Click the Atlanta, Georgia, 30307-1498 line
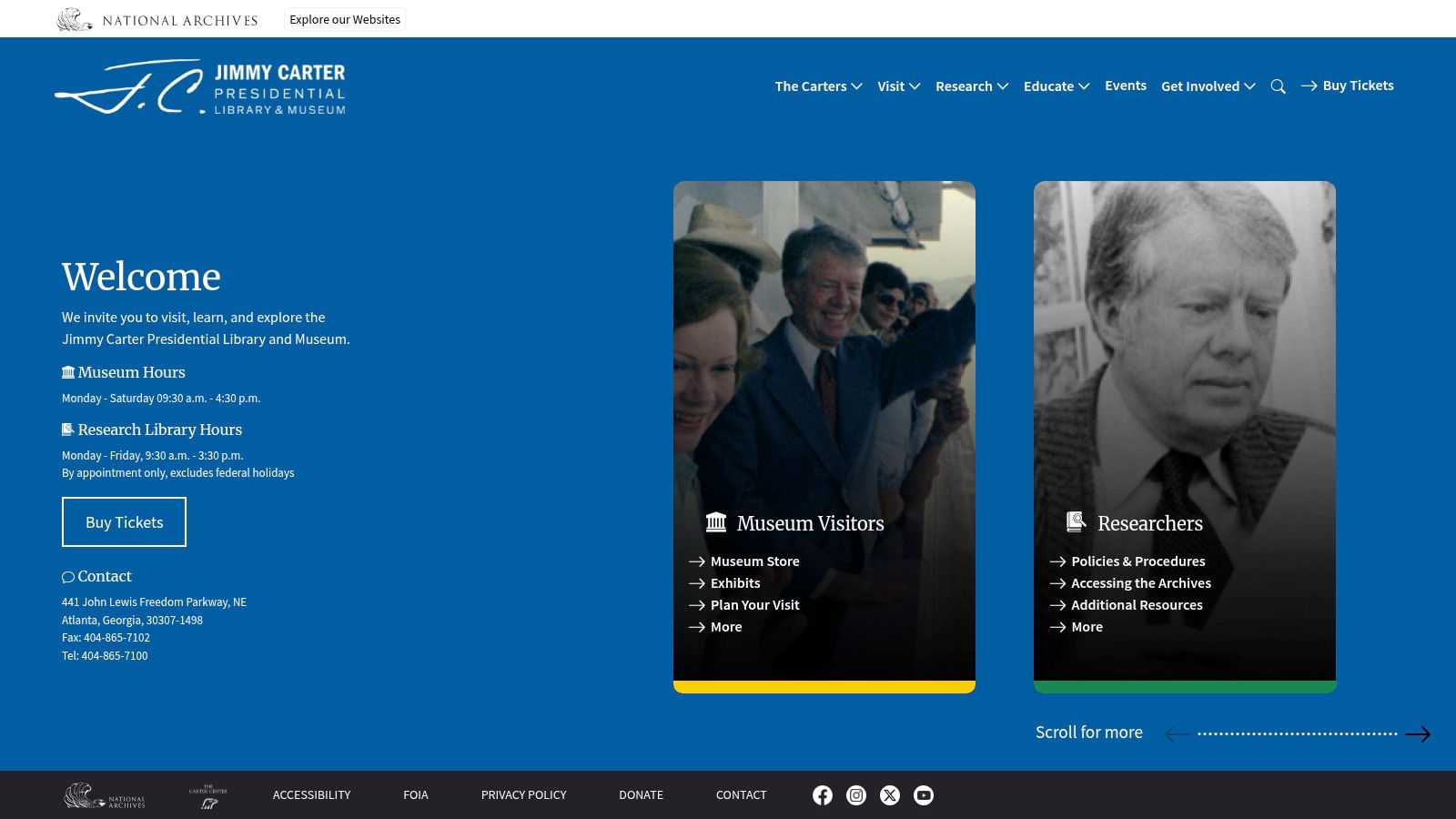Screen dimensions: 1456x819 click(132, 621)
